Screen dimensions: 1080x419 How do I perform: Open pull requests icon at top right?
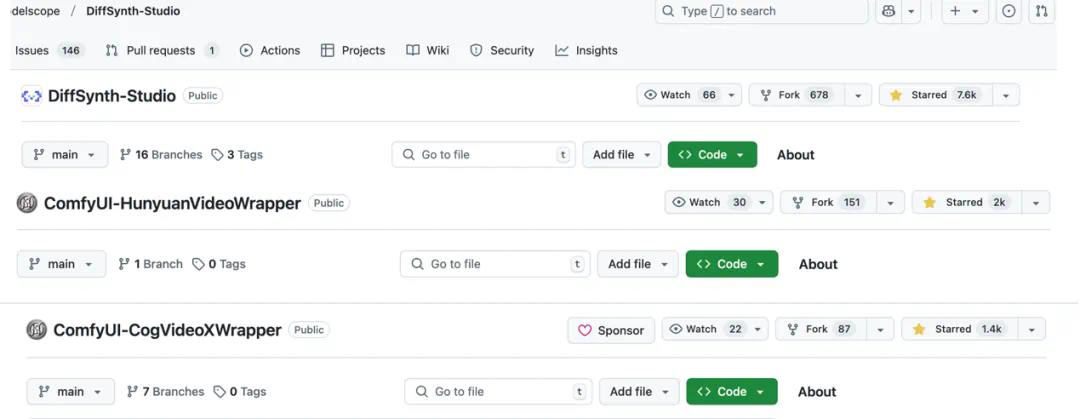click(1041, 11)
